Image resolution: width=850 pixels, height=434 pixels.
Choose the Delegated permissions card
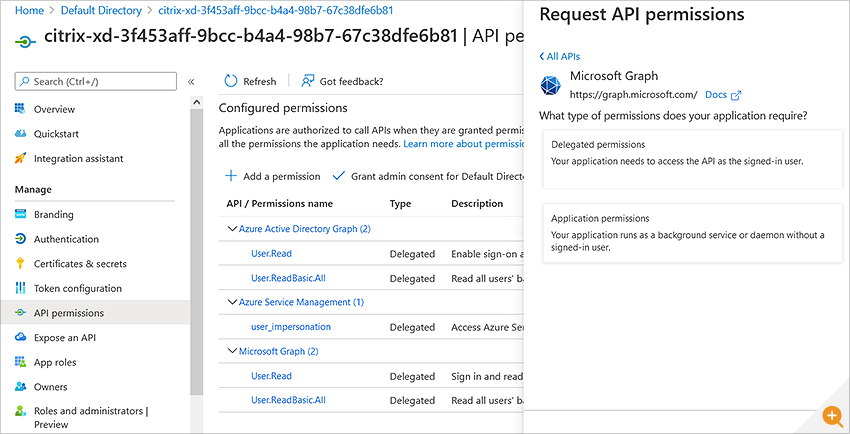[693, 159]
